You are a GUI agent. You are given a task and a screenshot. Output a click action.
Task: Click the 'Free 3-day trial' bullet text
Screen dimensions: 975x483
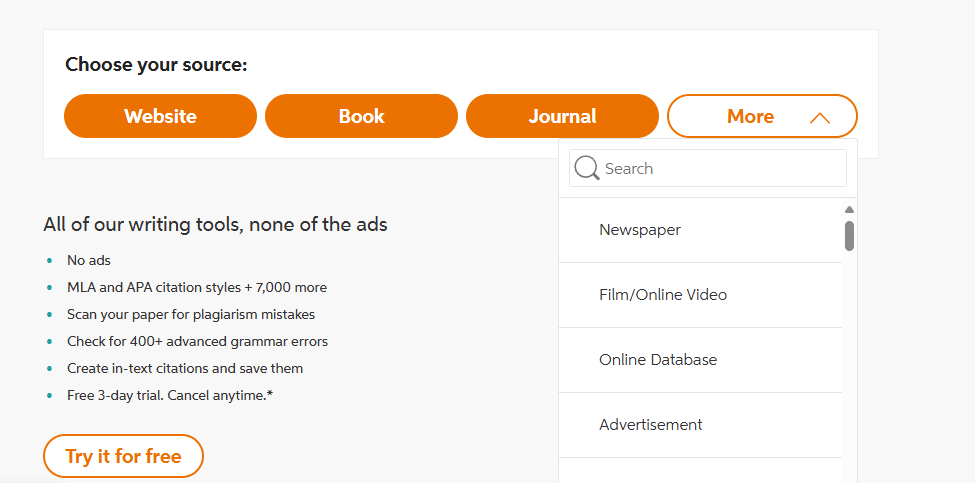(x=170, y=395)
